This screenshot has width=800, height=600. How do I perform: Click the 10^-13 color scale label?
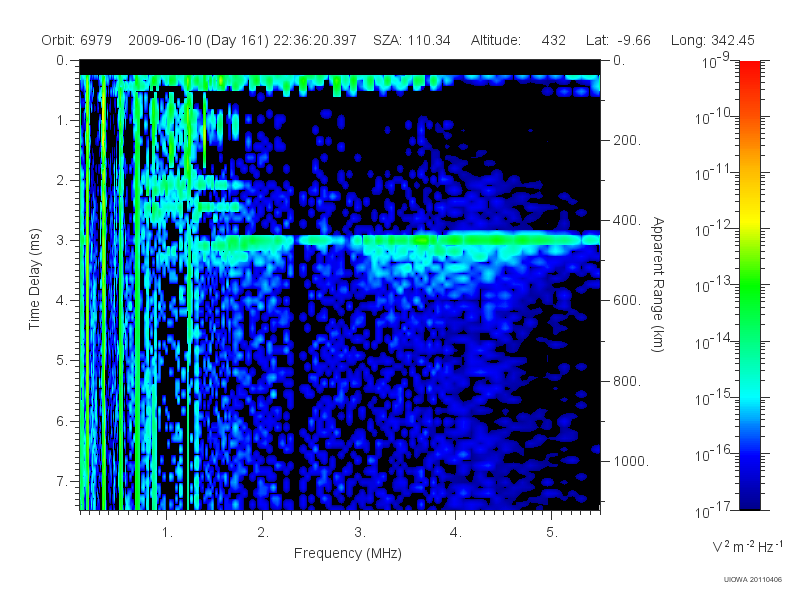(715, 285)
